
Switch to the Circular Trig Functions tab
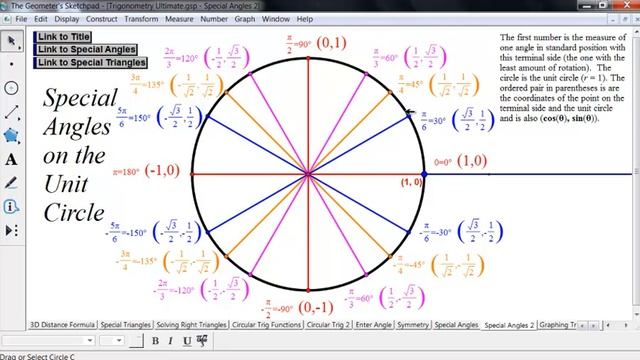pos(267,325)
